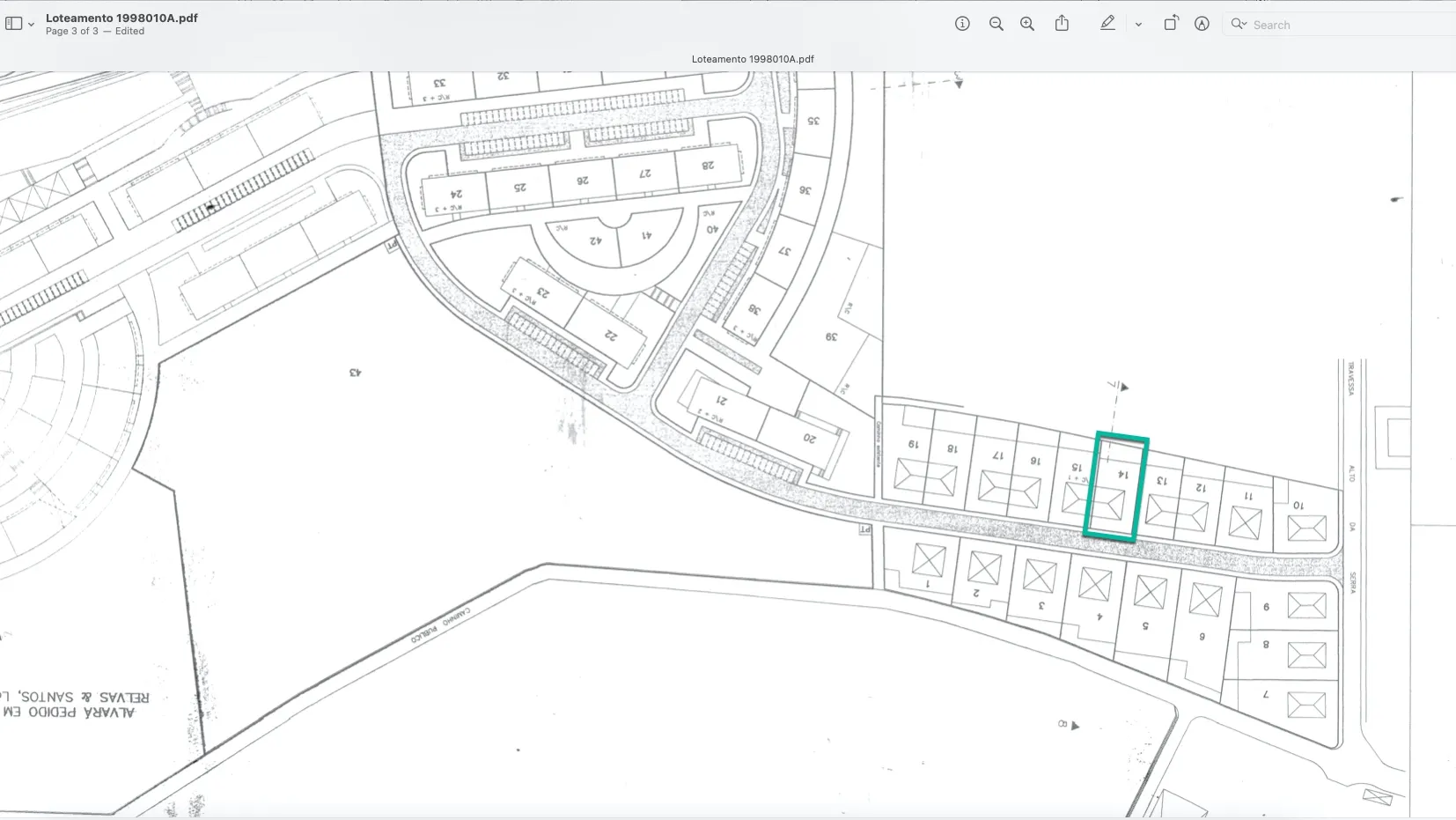Show the Markup toolbar
1456x820 pixels.
[x=1202, y=24]
